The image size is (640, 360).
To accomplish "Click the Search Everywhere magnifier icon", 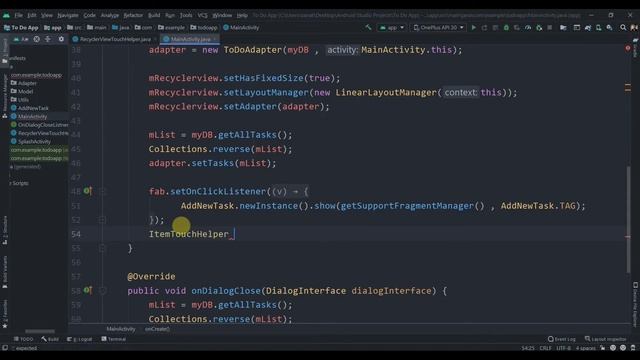I will (x=623, y=27).
